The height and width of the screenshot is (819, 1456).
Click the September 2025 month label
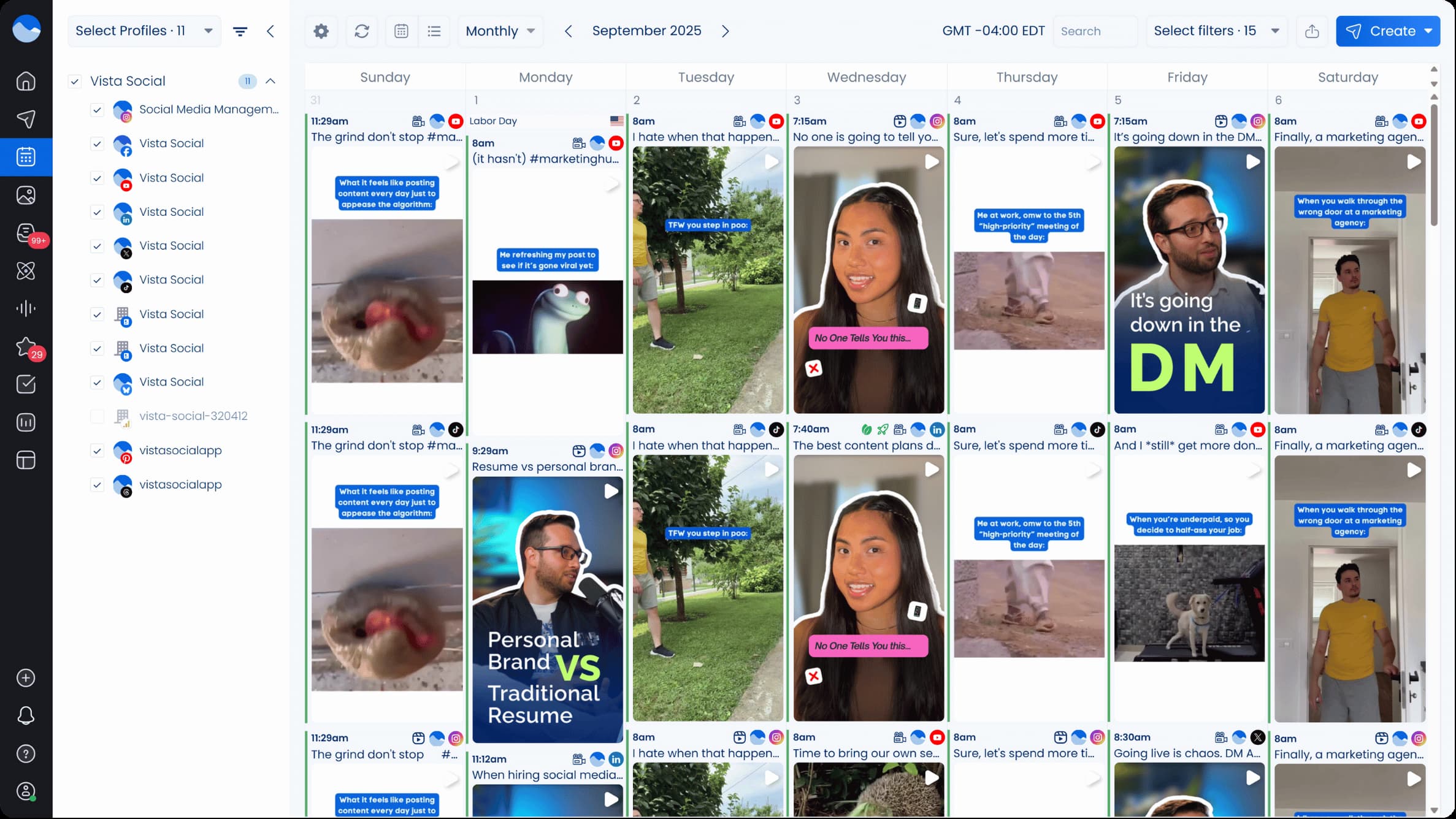646,31
